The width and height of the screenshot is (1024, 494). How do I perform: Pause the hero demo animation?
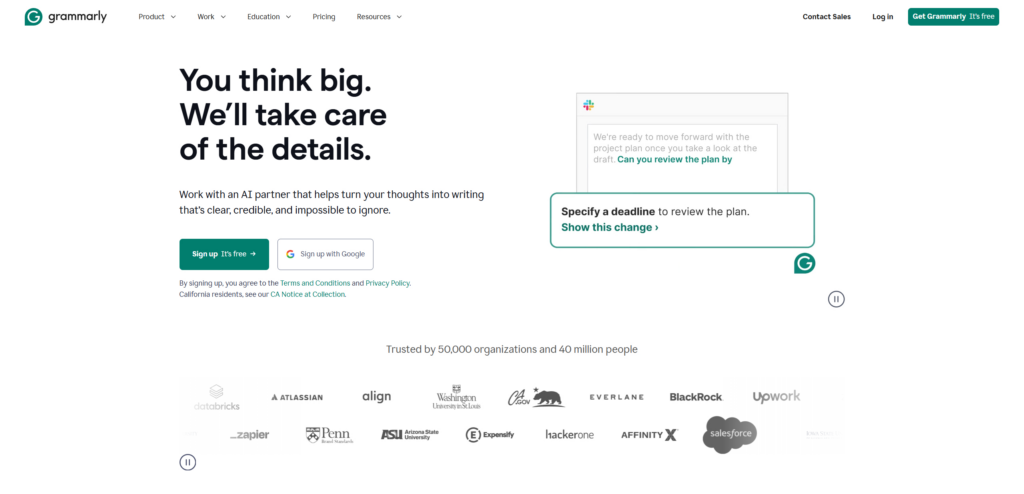click(836, 298)
